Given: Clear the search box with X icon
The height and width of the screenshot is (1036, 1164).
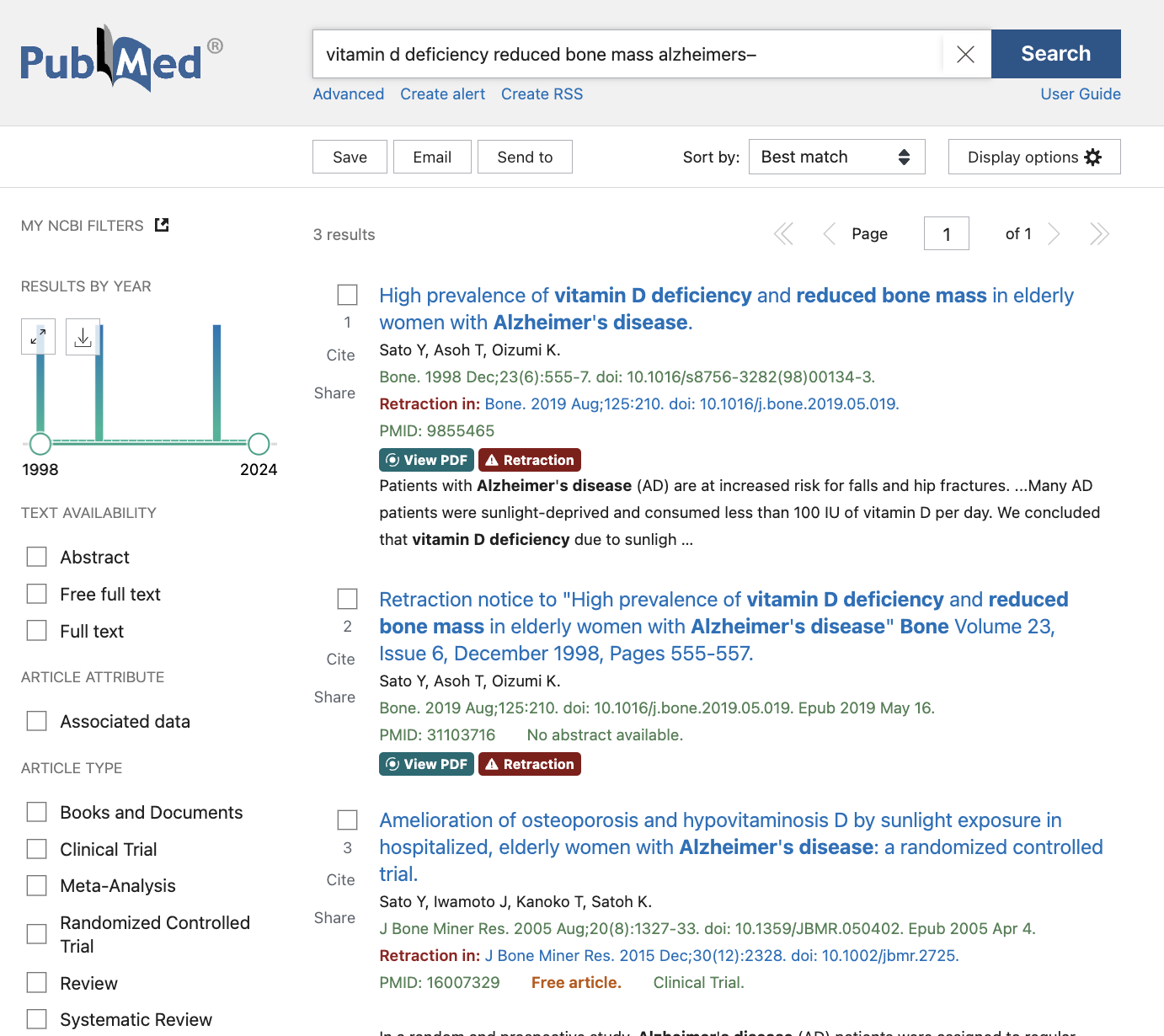Looking at the screenshot, I should pyautogui.click(x=965, y=55).
